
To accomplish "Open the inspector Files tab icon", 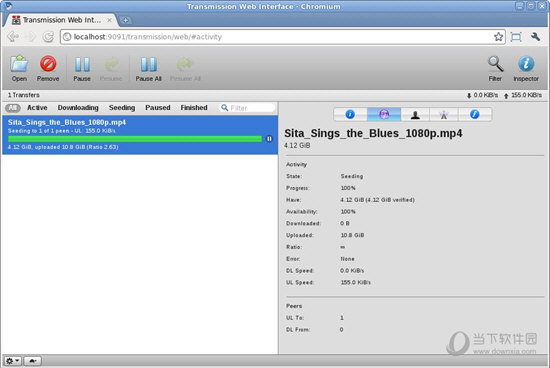I will coord(475,114).
